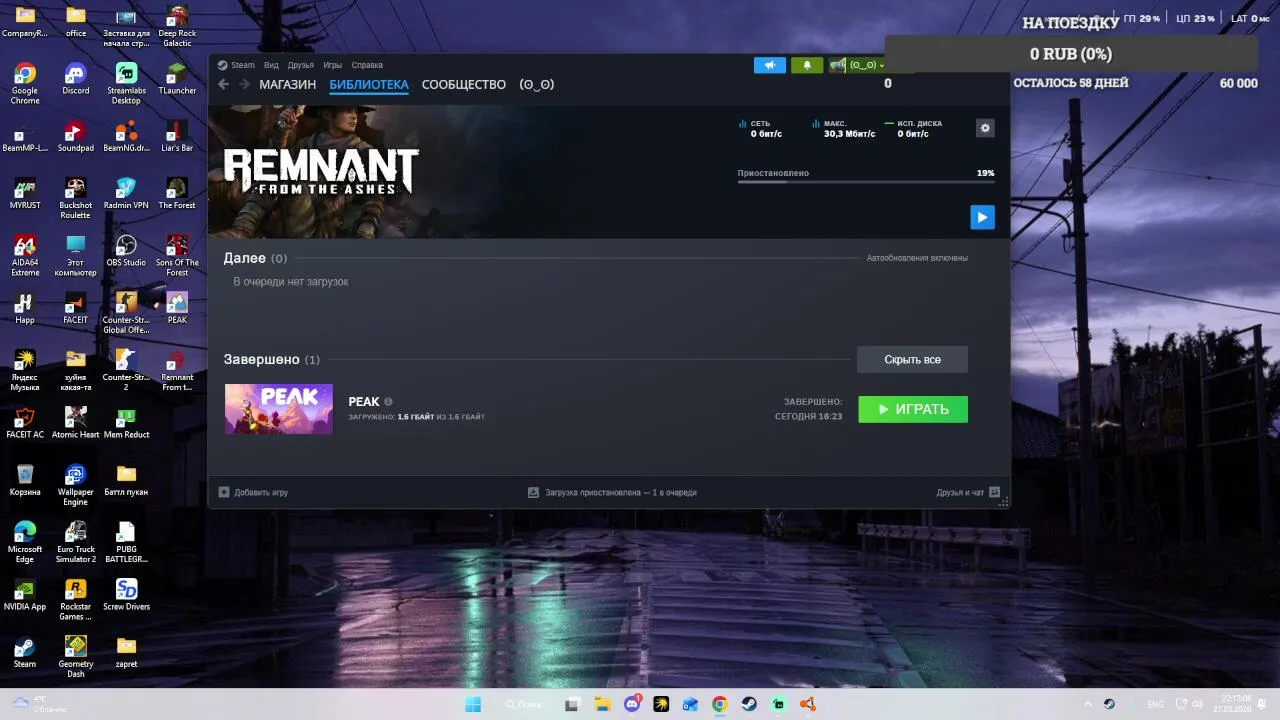The height and width of the screenshot is (720, 1280).
Task: Open OBS Studio desktop shortcut
Action: [126, 251]
